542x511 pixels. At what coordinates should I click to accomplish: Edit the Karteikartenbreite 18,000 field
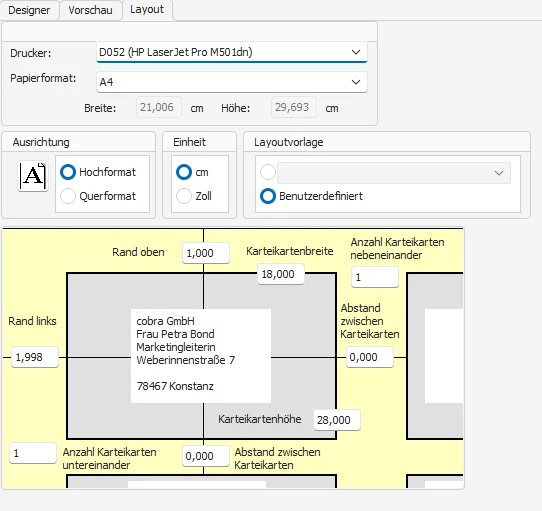click(281, 274)
